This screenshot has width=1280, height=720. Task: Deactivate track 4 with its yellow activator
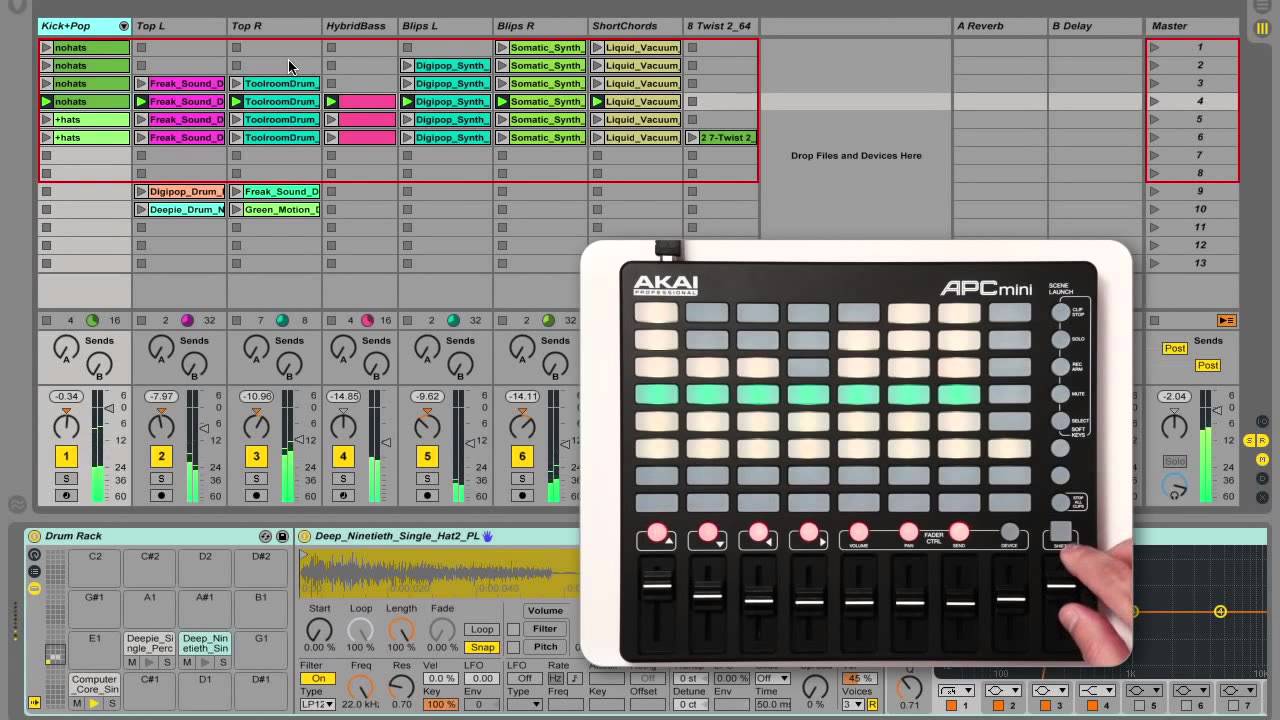[x=343, y=457]
